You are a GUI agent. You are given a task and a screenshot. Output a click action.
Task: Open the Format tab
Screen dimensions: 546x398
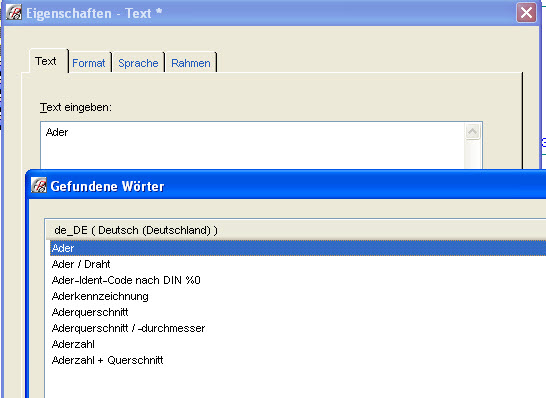(x=89, y=63)
